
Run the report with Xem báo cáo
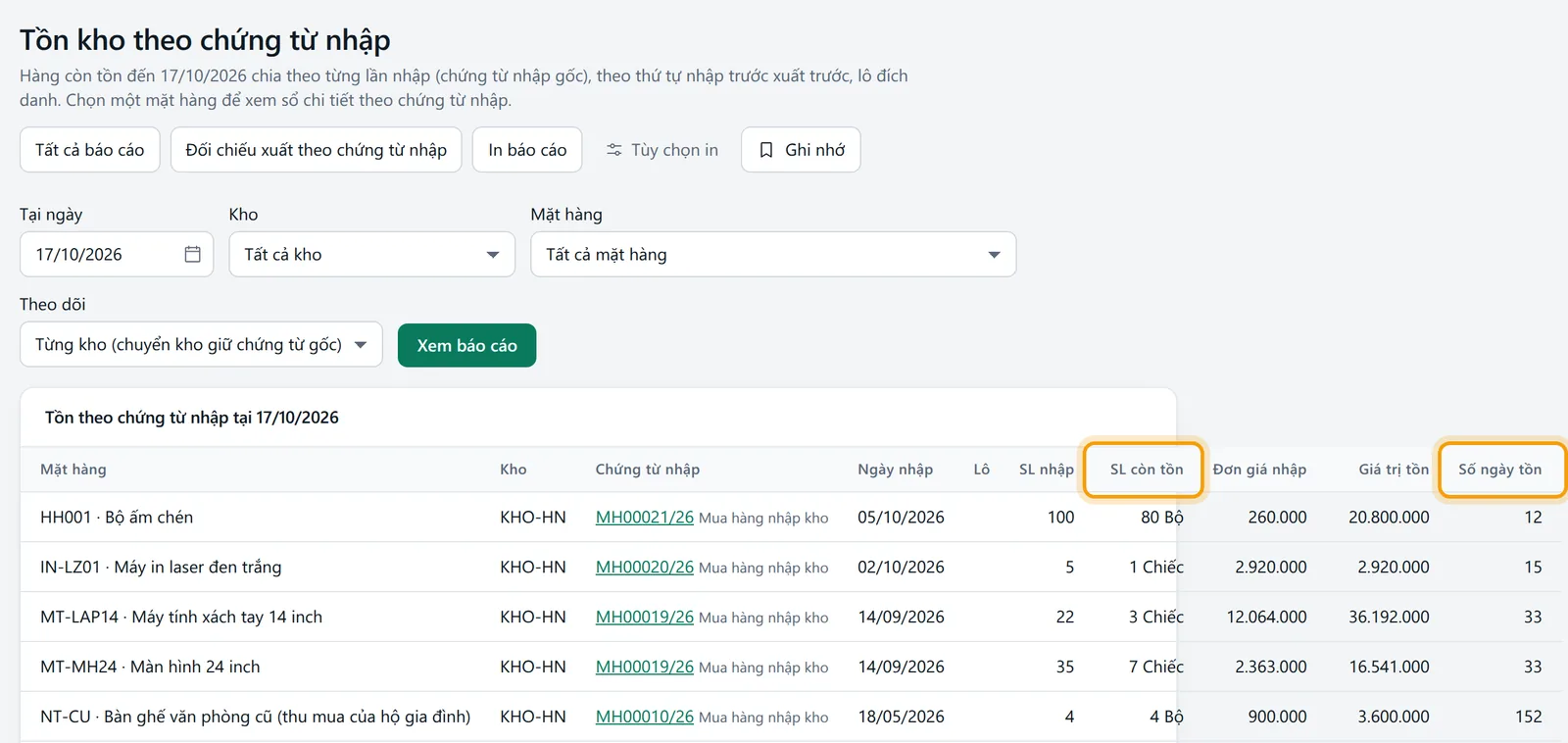point(466,345)
